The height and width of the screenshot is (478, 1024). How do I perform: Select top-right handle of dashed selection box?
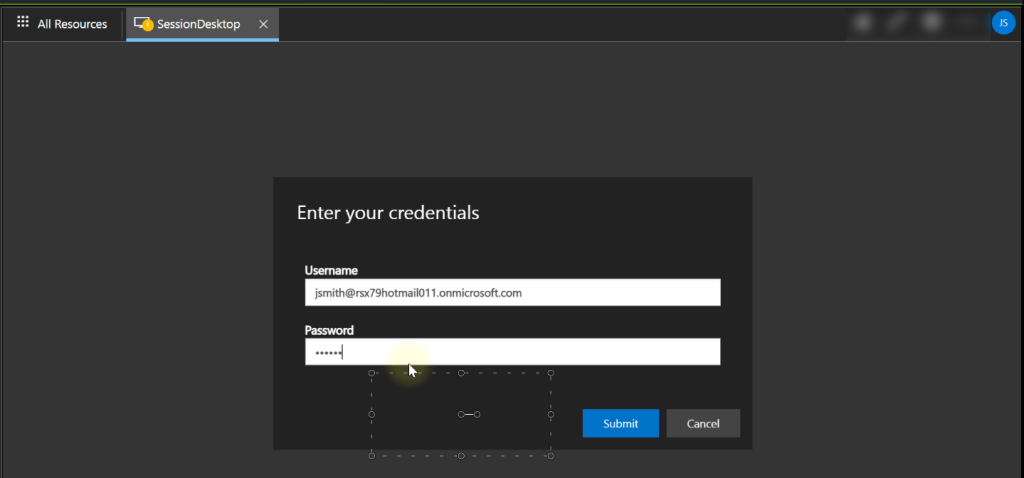tap(550, 373)
